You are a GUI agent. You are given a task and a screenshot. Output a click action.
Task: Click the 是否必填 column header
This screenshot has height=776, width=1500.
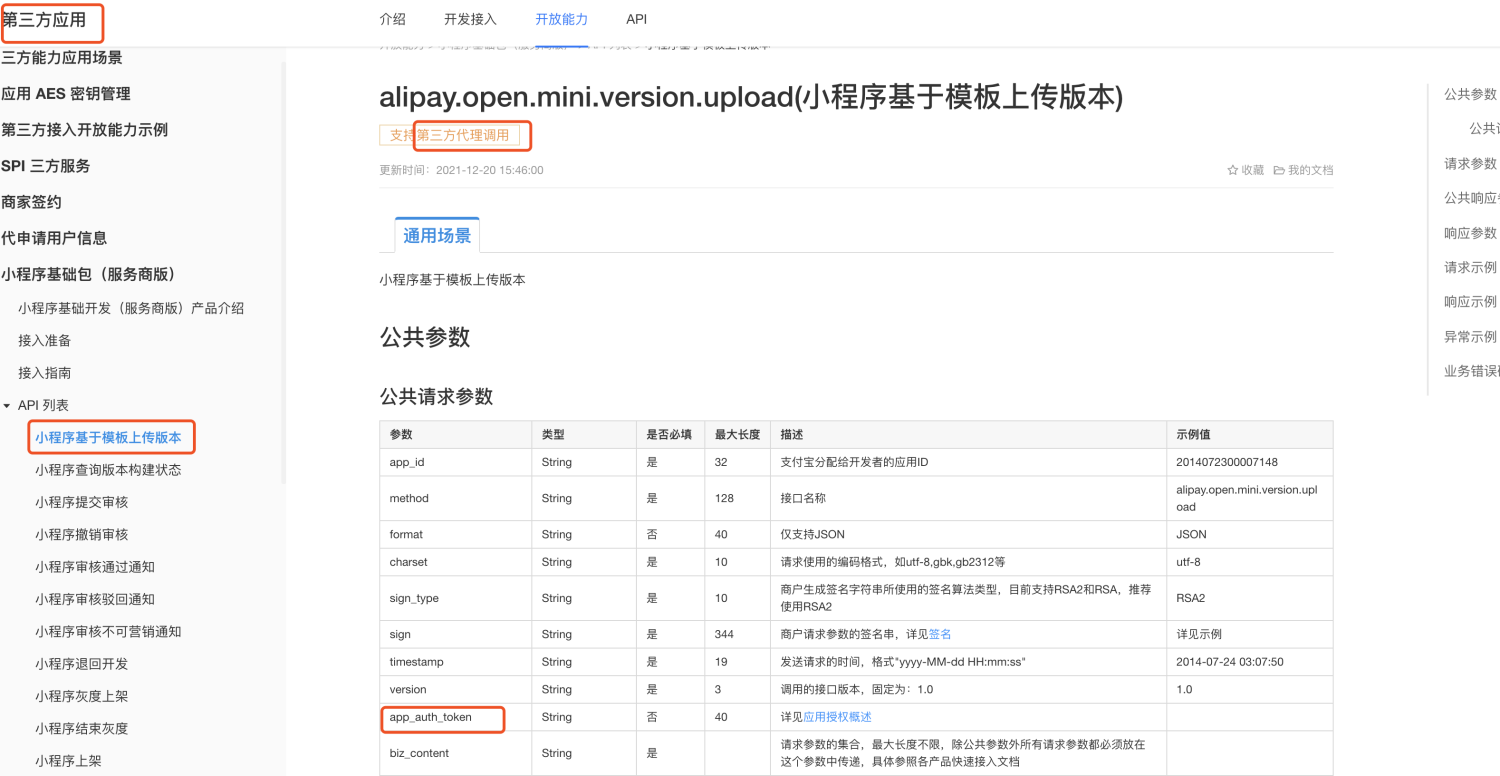pyautogui.click(x=669, y=435)
